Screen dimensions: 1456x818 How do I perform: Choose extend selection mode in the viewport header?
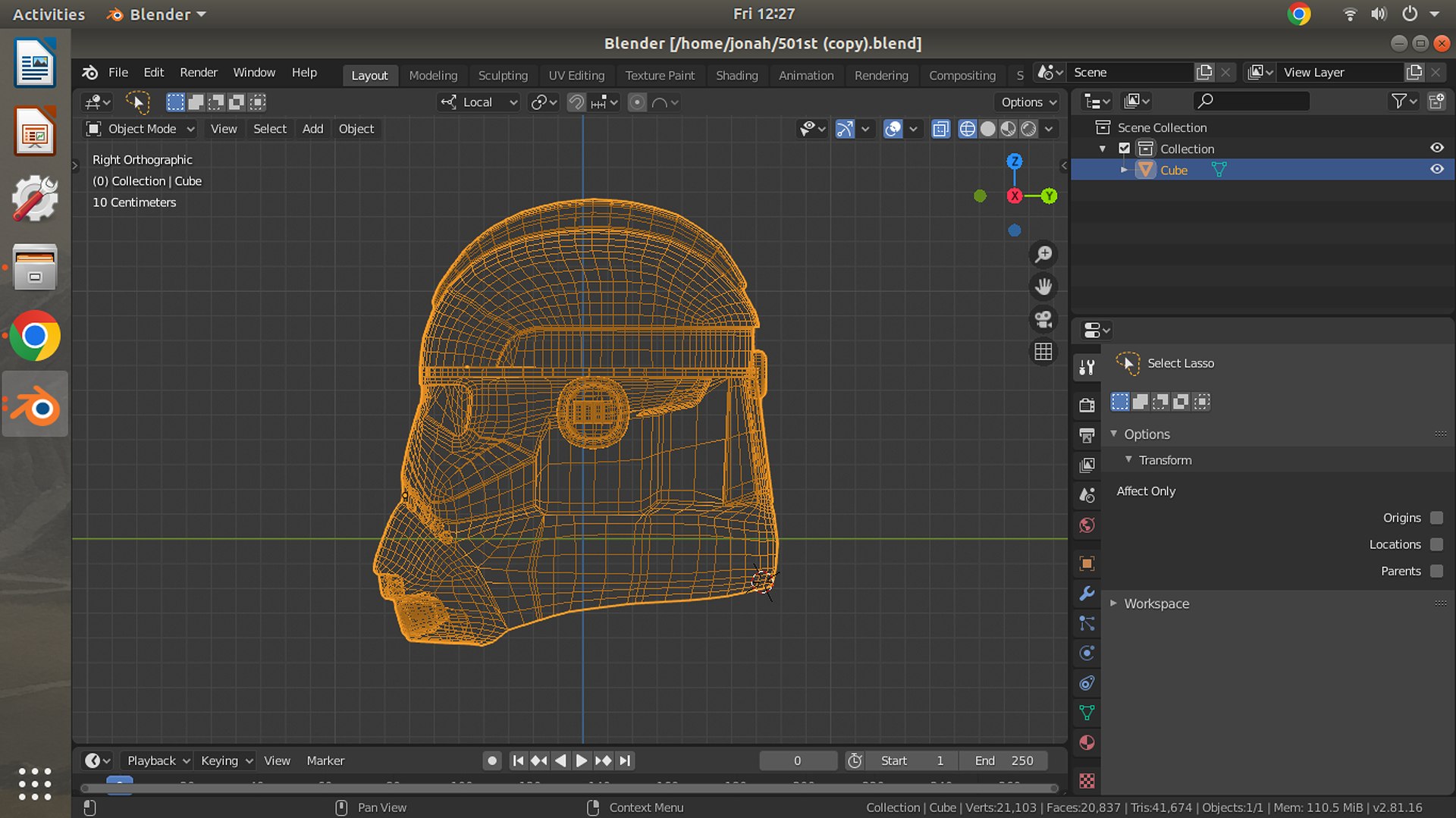point(196,102)
